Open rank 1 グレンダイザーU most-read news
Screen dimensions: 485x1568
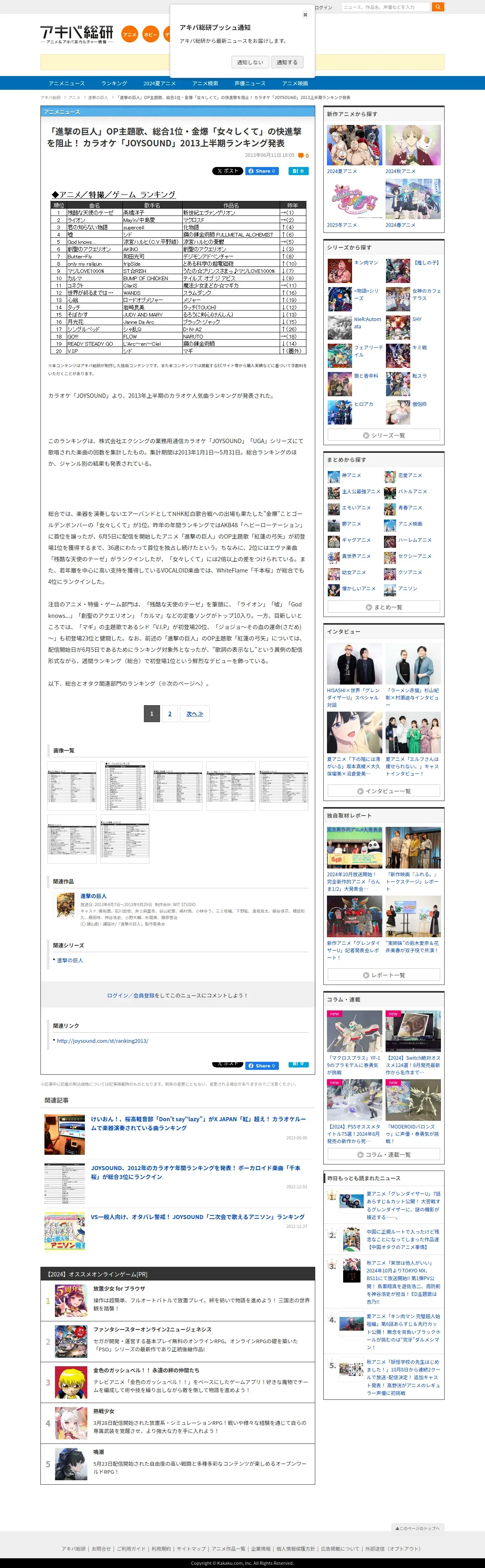[x=403, y=1205]
